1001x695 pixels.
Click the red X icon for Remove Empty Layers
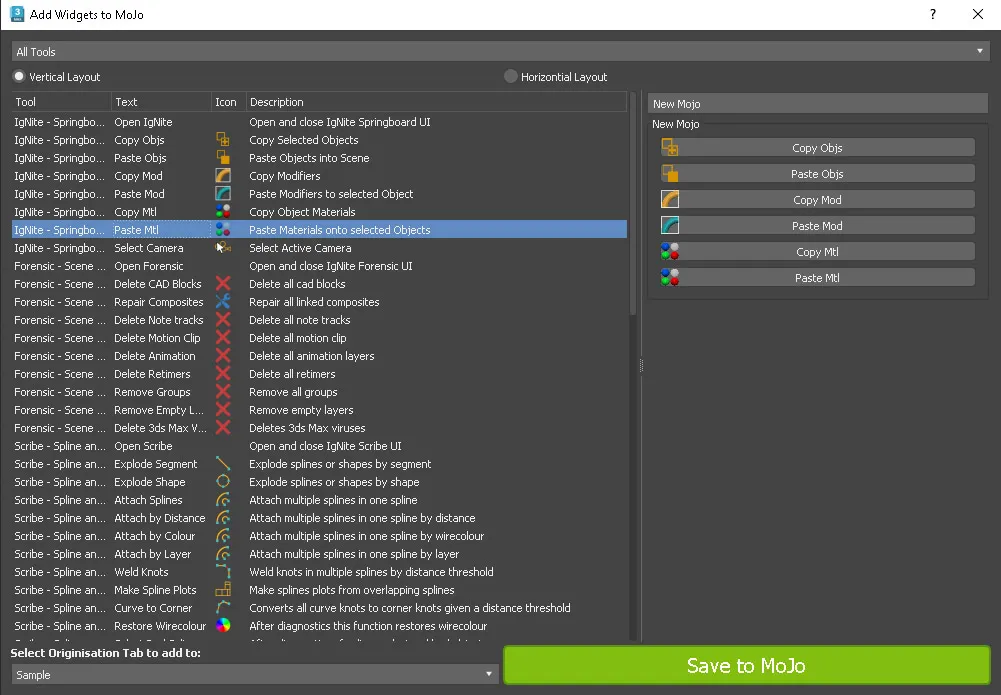pos(223,410)
